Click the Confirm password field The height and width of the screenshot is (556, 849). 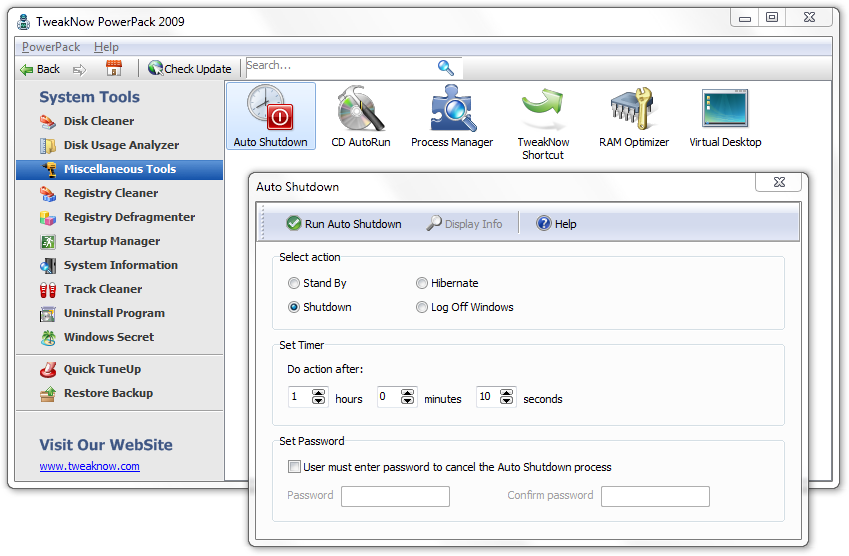655,496
